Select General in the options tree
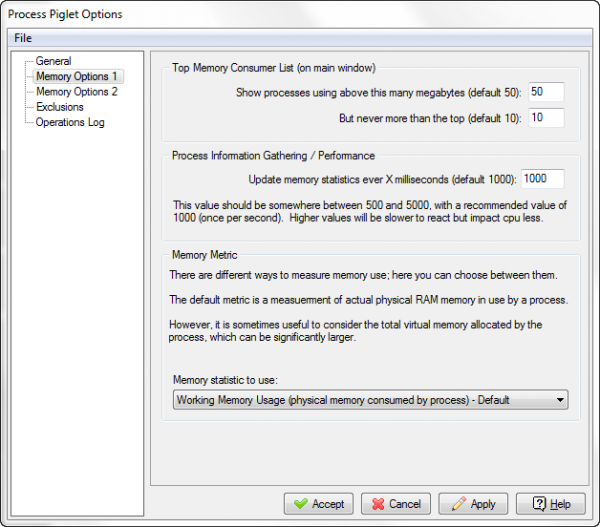The image size is (600, 527). pos(53,61)
